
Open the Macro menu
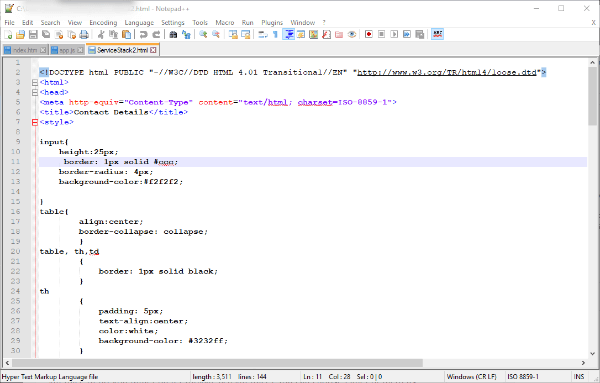225,23
